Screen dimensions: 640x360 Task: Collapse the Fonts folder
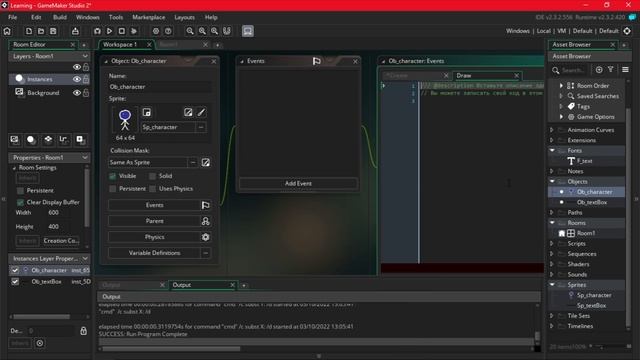pyautogui.click(x=552, y=151)
